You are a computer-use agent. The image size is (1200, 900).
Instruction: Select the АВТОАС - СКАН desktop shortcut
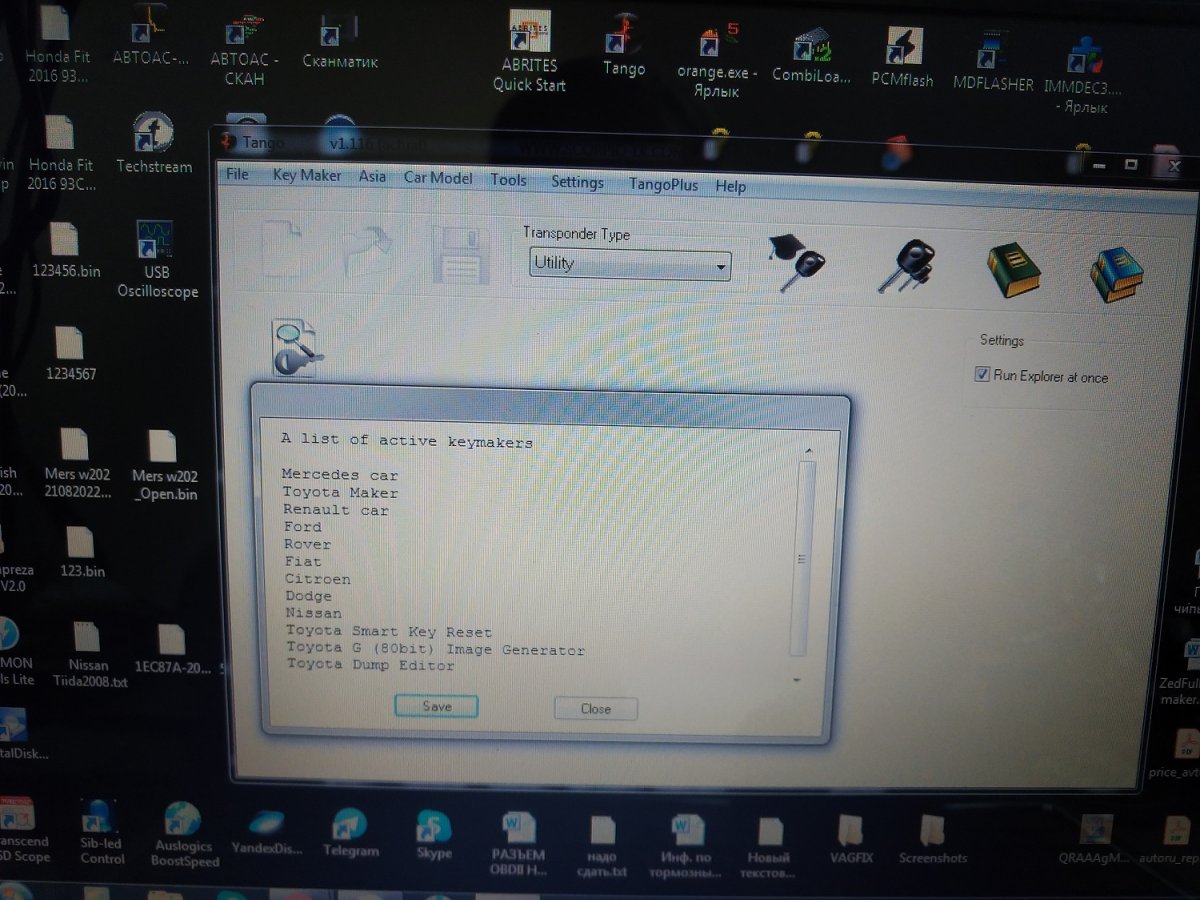click(244, 48)
